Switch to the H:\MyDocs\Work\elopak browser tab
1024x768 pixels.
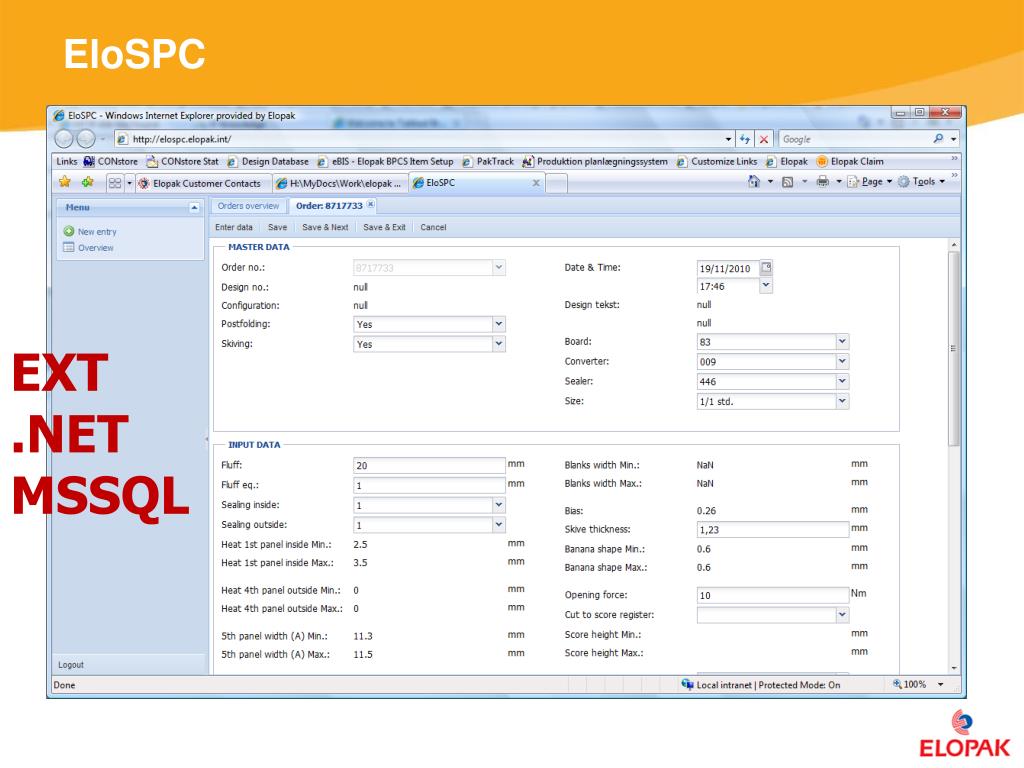tap(339, 184)
